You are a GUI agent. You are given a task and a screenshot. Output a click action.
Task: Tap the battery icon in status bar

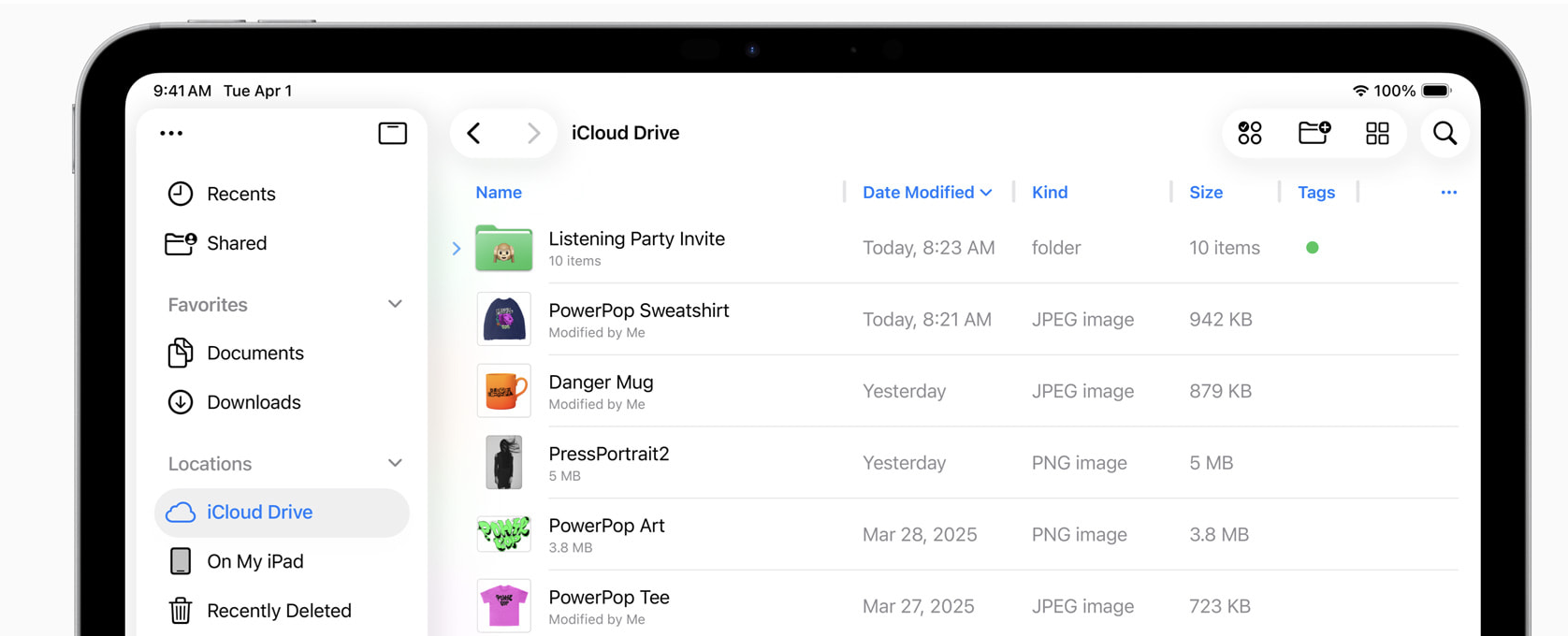1436,91
